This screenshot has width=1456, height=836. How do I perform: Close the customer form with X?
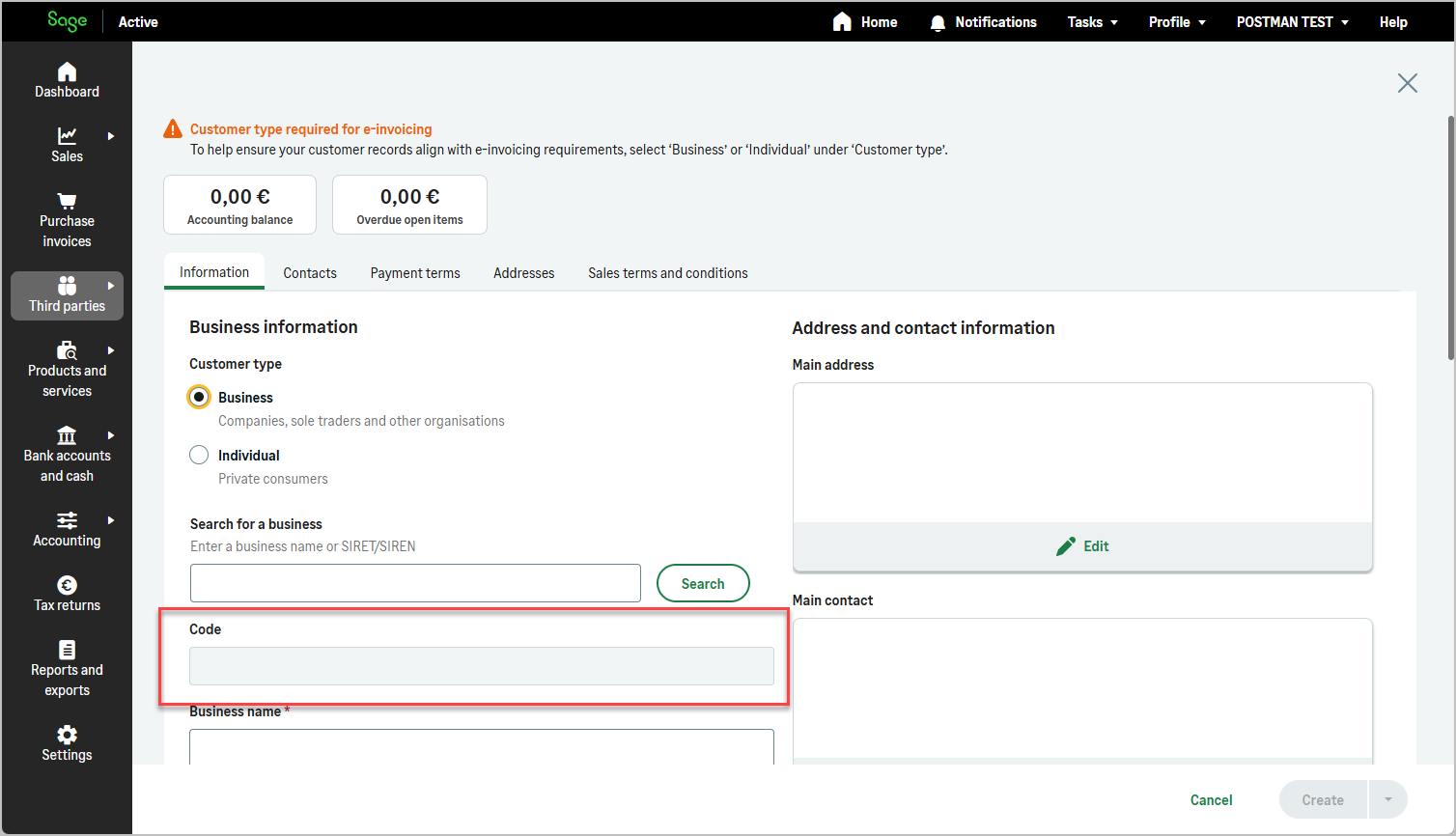coord(1408,83)
